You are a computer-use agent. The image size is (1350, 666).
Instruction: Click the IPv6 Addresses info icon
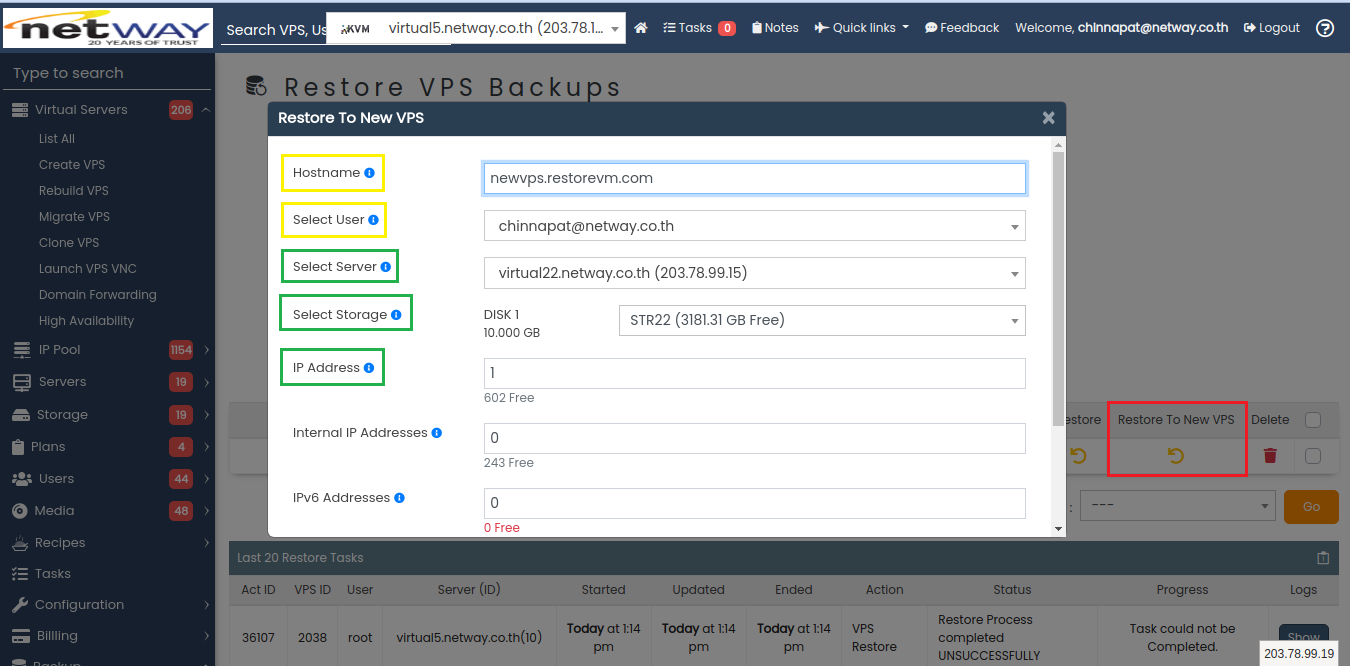pyautogui.click(x=399, y=498)
